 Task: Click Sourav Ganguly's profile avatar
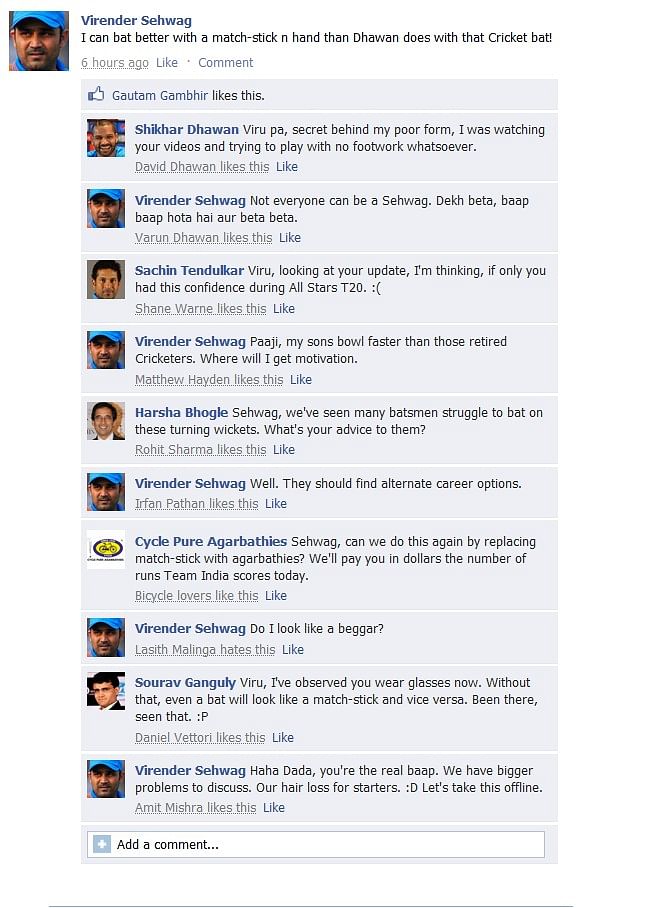[x=106, y=691]
